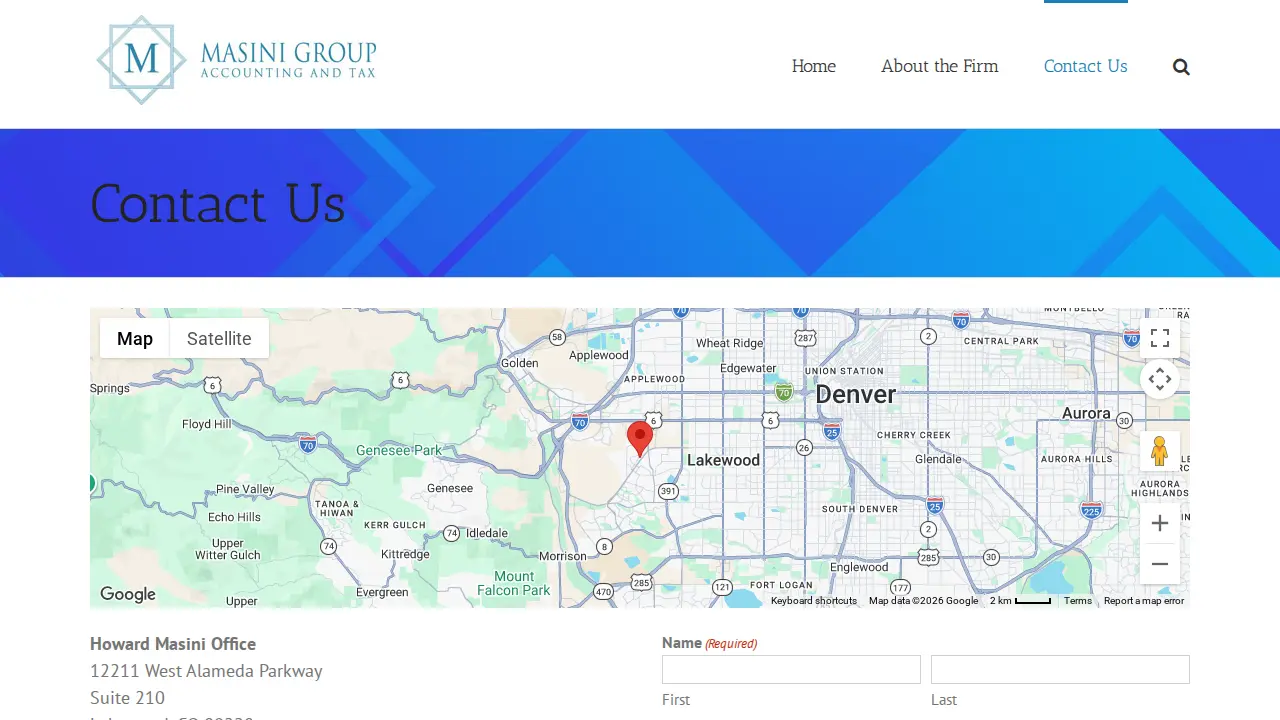The image size is (1280, 720).
Task: Select the Map view type
Action: click(135, 338)
